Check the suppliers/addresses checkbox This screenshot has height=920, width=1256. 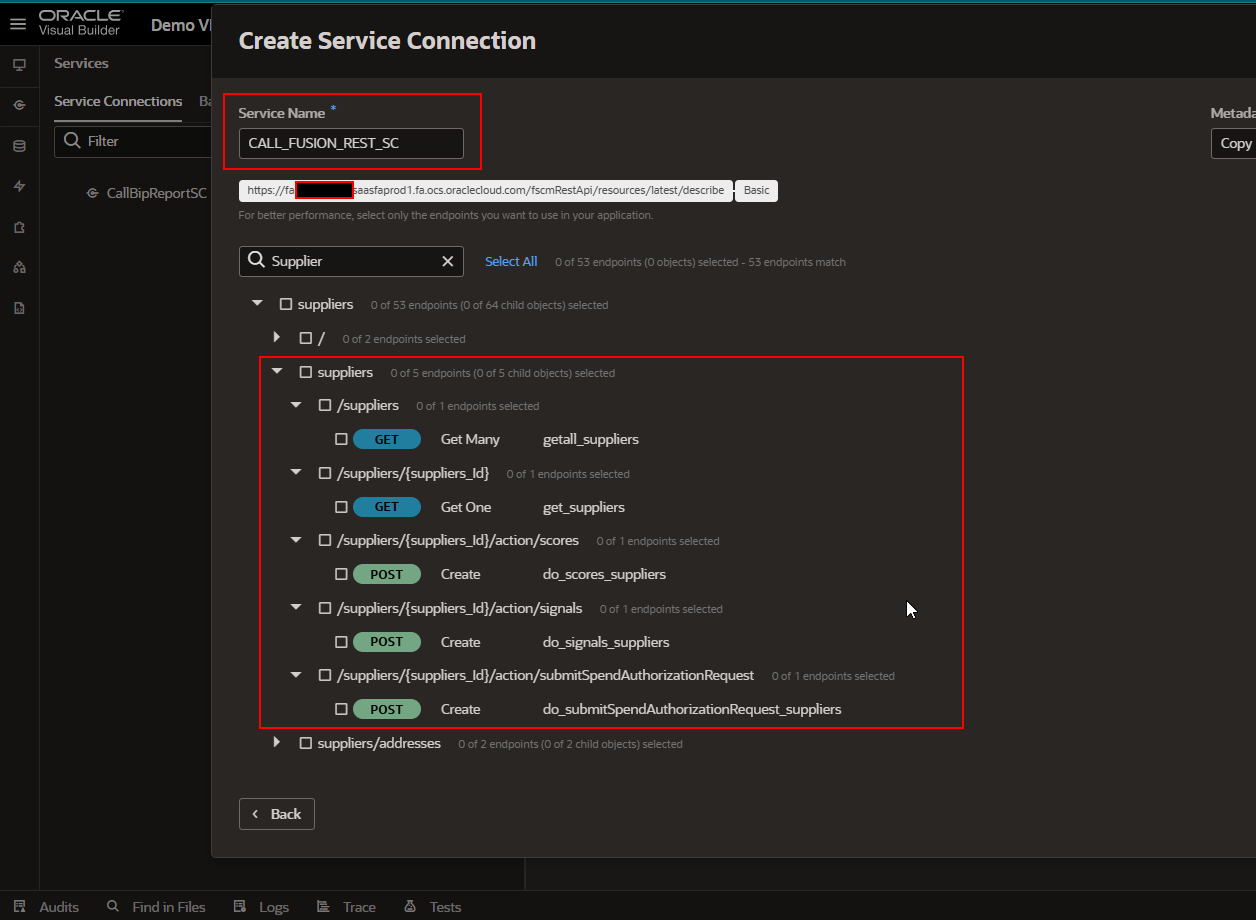point(306,743)
